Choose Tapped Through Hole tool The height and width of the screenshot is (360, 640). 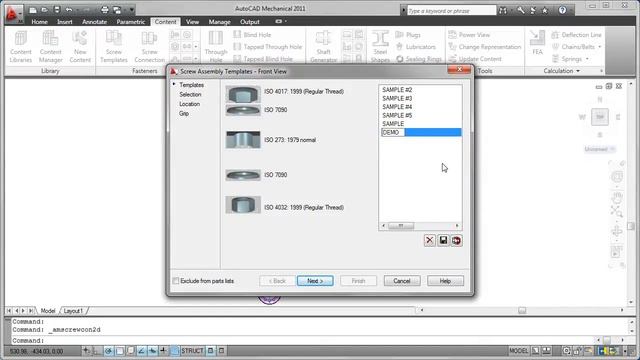pos(268,47)
